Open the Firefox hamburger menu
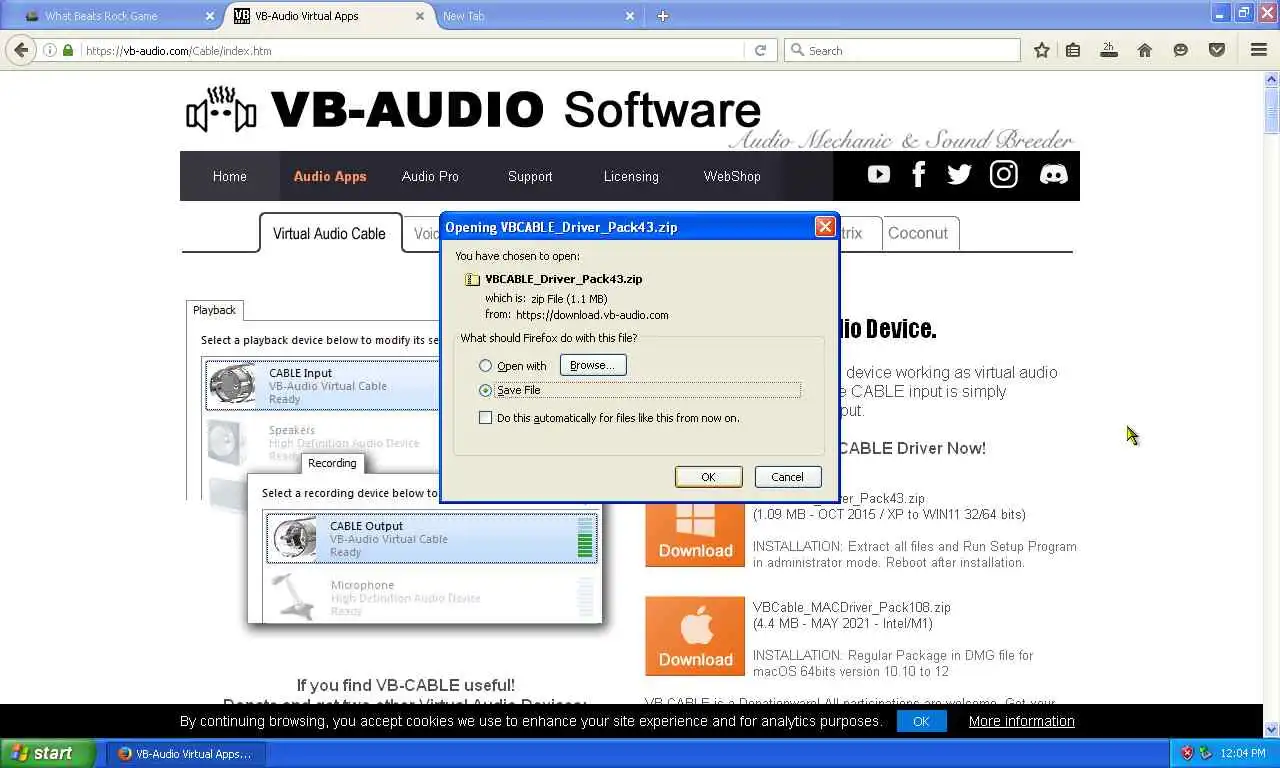This screenshot has width=1280, height=768. [x=1259, y=50]
